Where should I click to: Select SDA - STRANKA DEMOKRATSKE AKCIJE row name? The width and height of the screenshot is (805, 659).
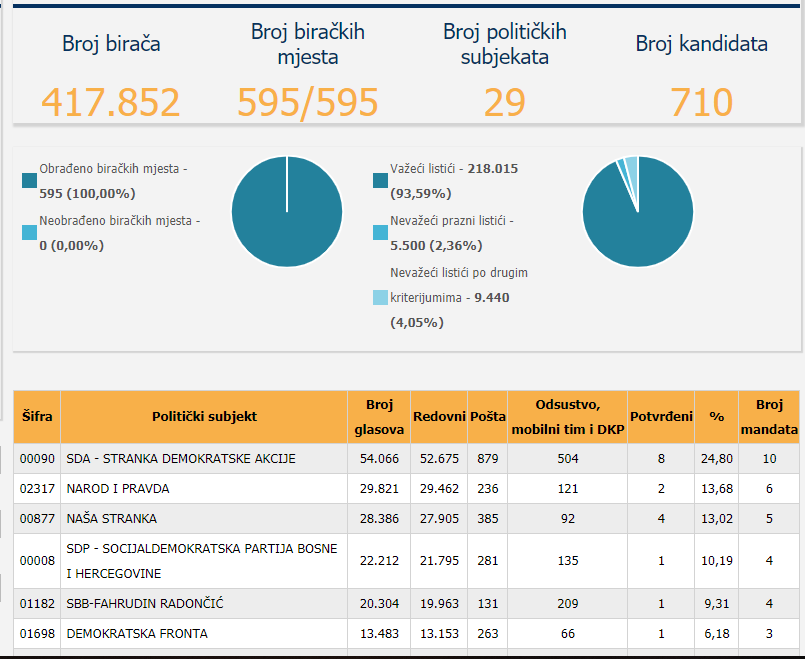coord(181,459)
